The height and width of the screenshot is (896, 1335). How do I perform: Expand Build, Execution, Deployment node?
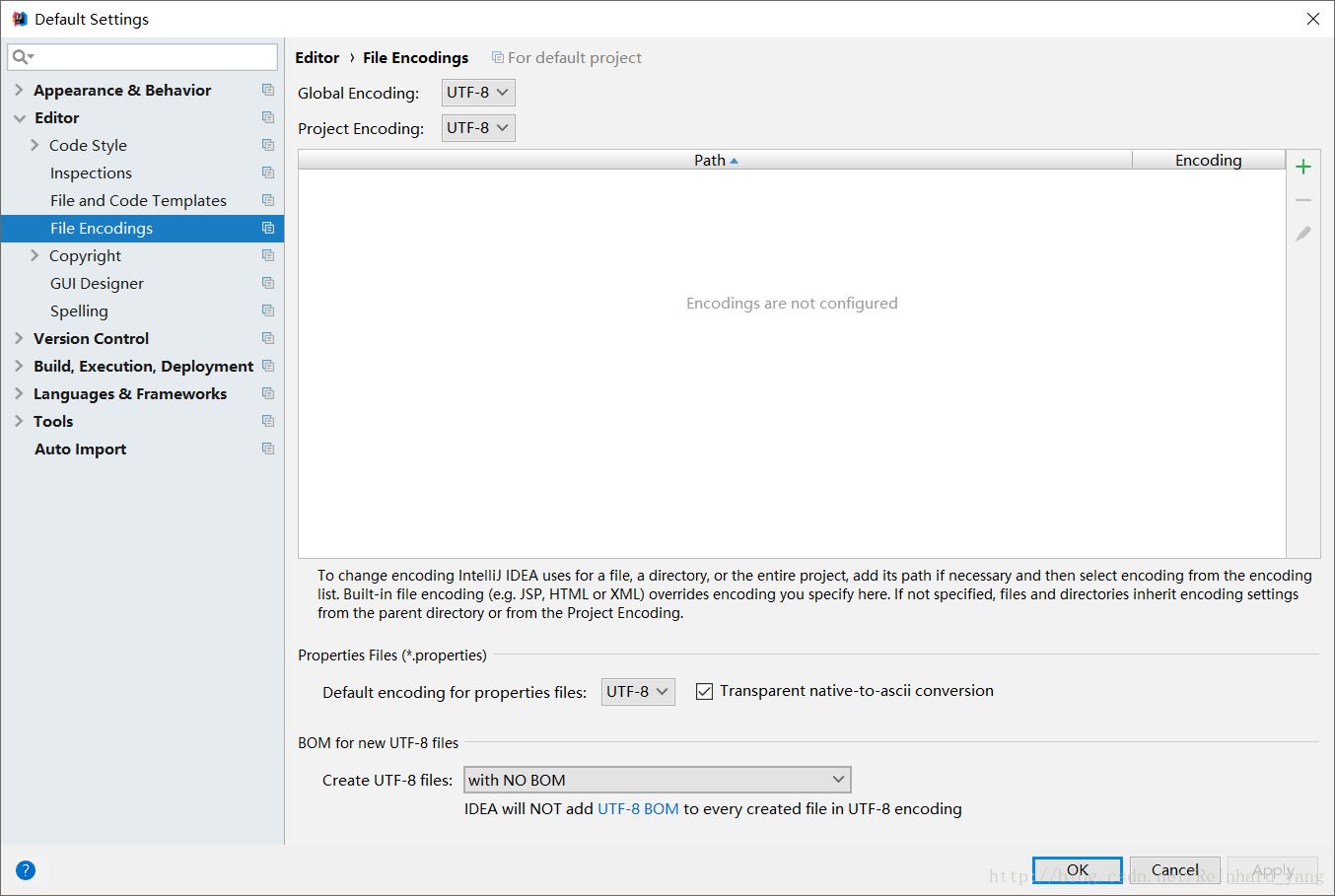coord(19,366)
